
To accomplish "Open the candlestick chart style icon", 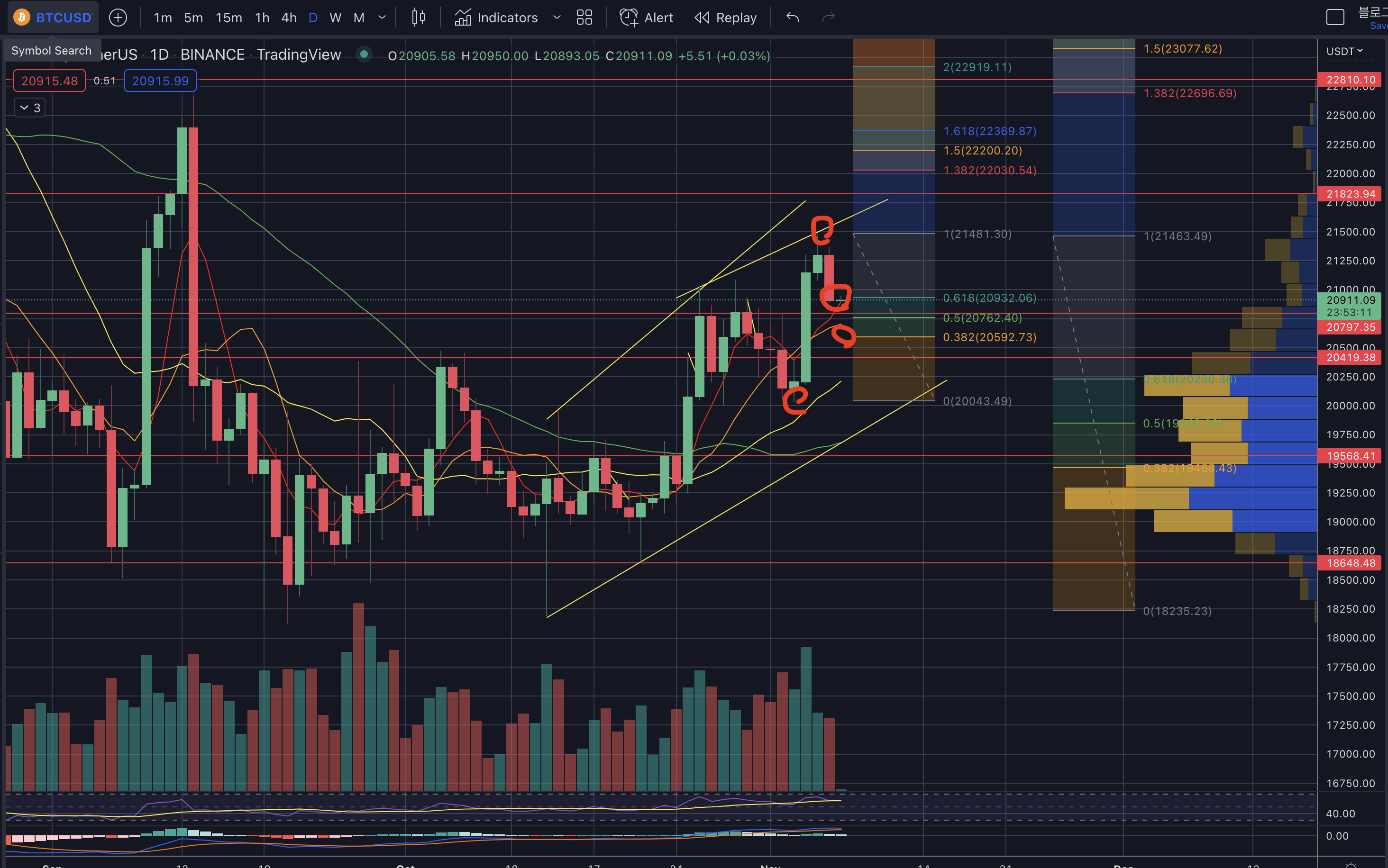I will tap(418, 17).
